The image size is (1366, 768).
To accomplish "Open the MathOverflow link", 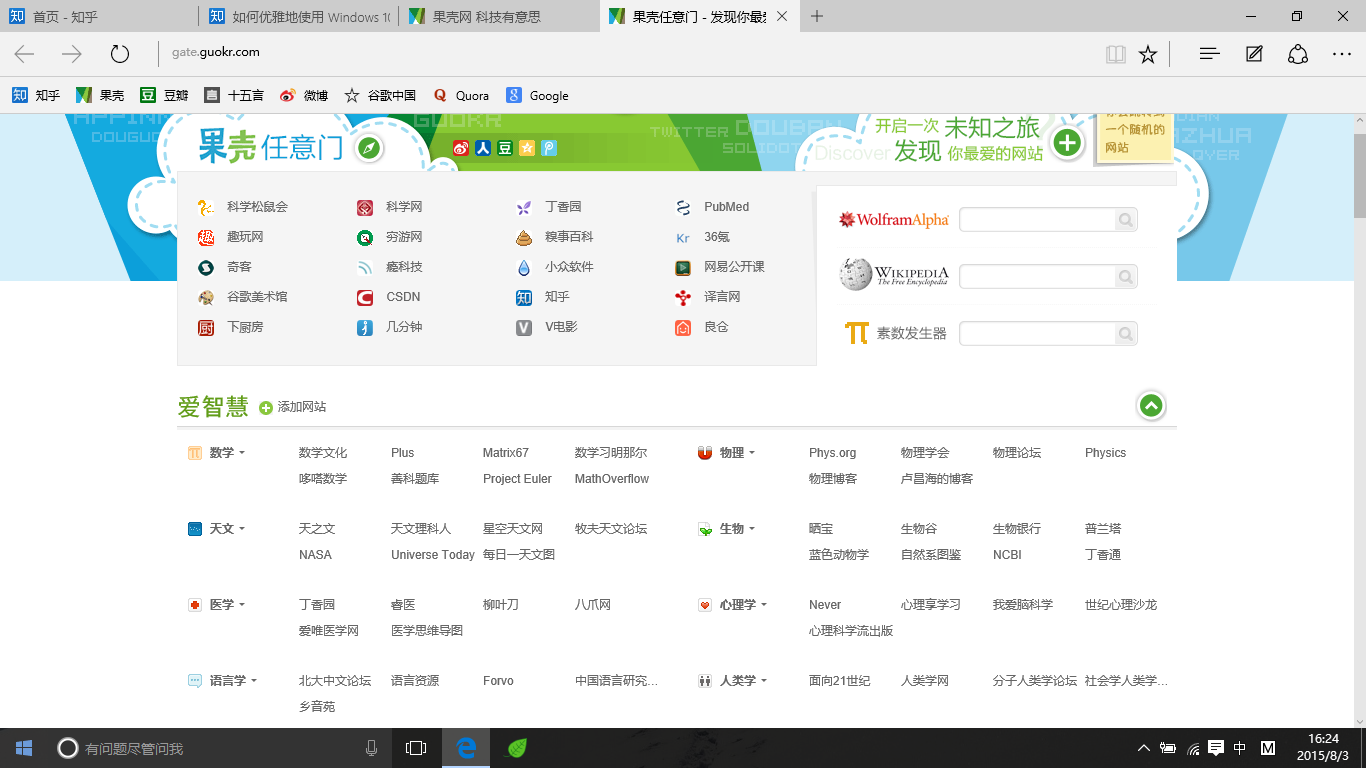I will [612, 479].
